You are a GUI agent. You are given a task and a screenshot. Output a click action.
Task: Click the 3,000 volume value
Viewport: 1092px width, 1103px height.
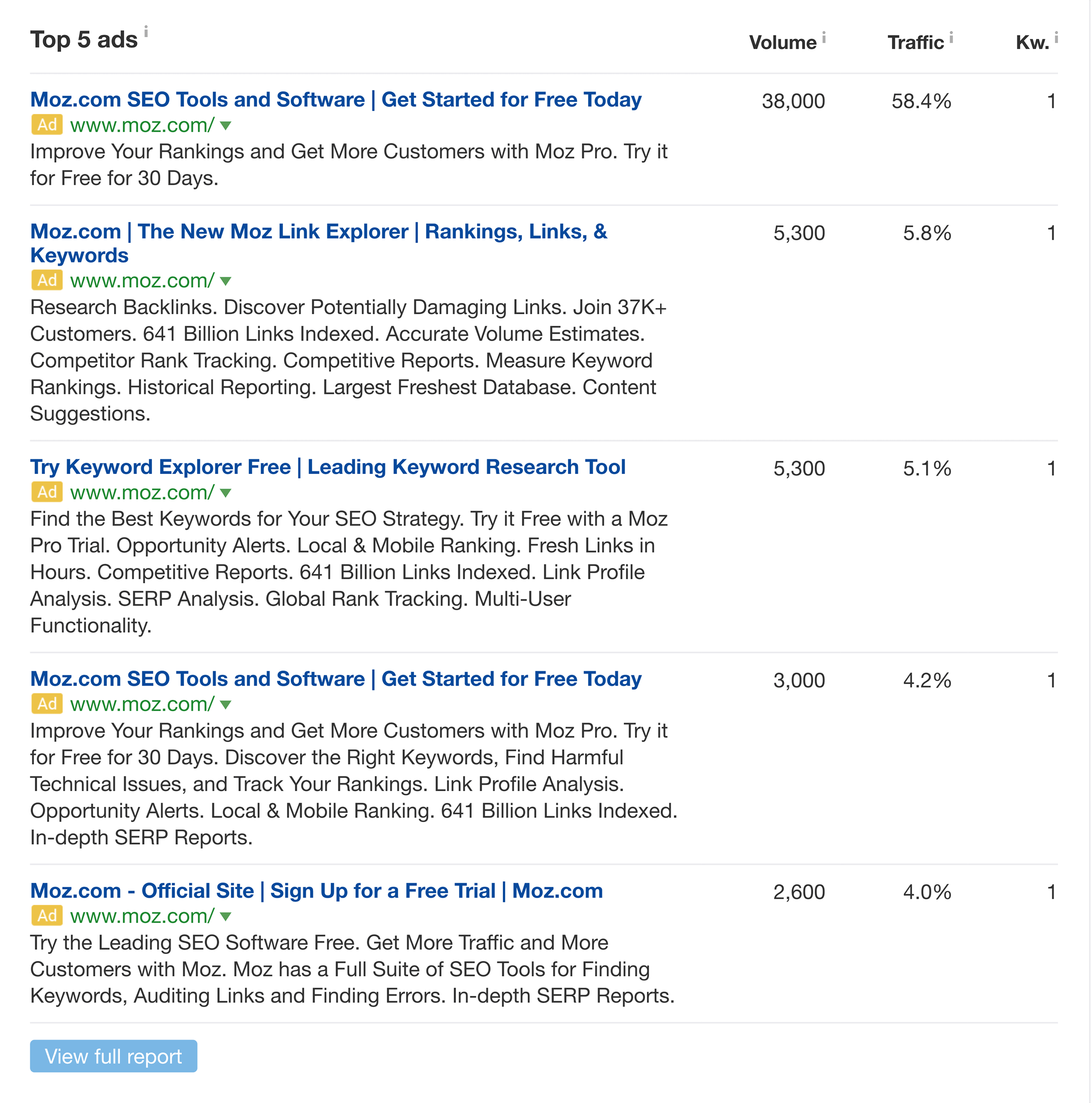[x=799, y=681]
